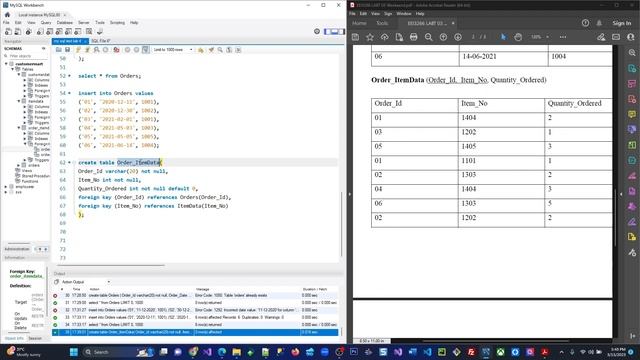The height and width of the screenshot is (360, 640).
Task: Toggle the Workbench panel layout buttons
Action: [x=334, y=31]
